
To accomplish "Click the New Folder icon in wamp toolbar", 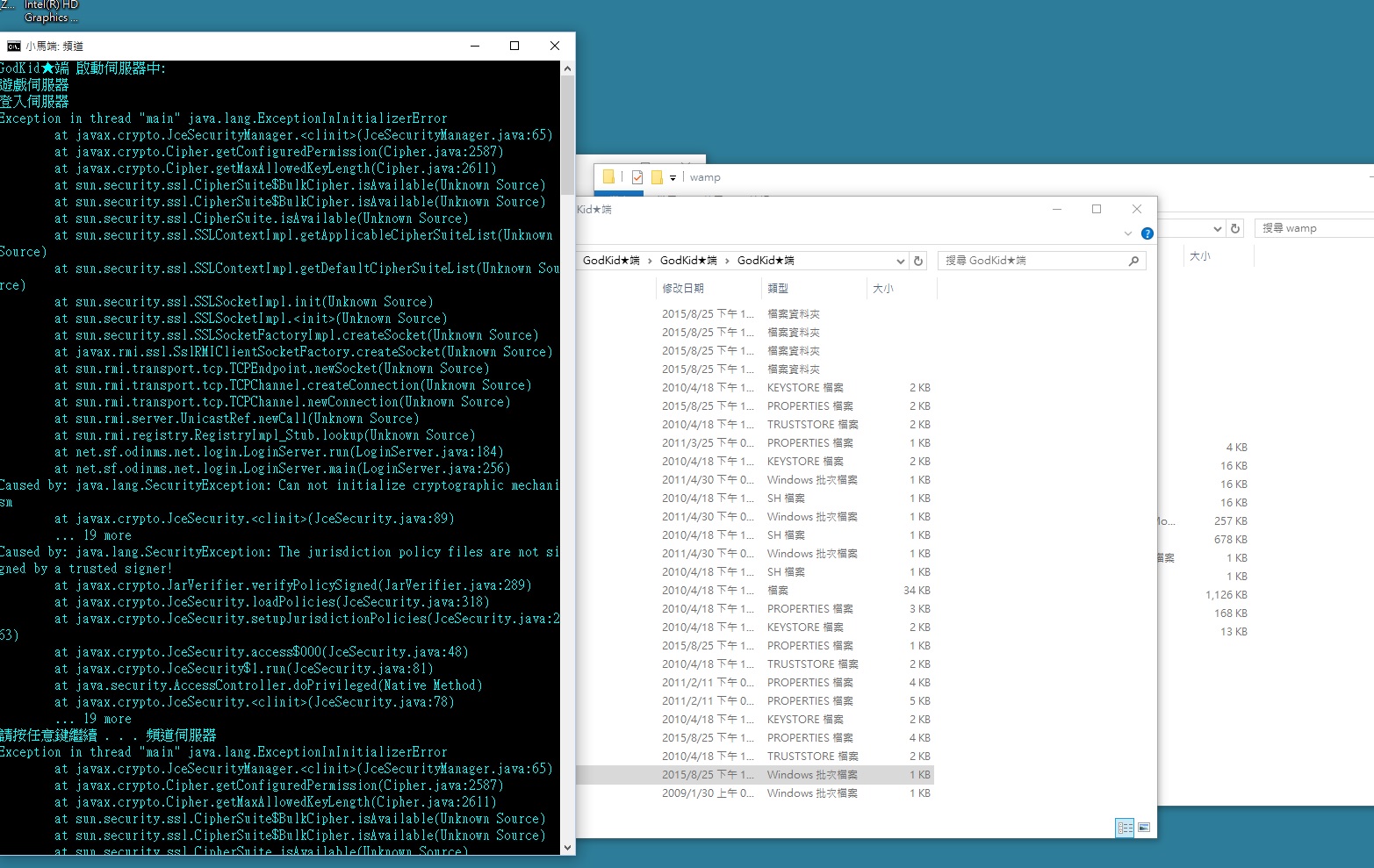I will [x=657, y=176].
